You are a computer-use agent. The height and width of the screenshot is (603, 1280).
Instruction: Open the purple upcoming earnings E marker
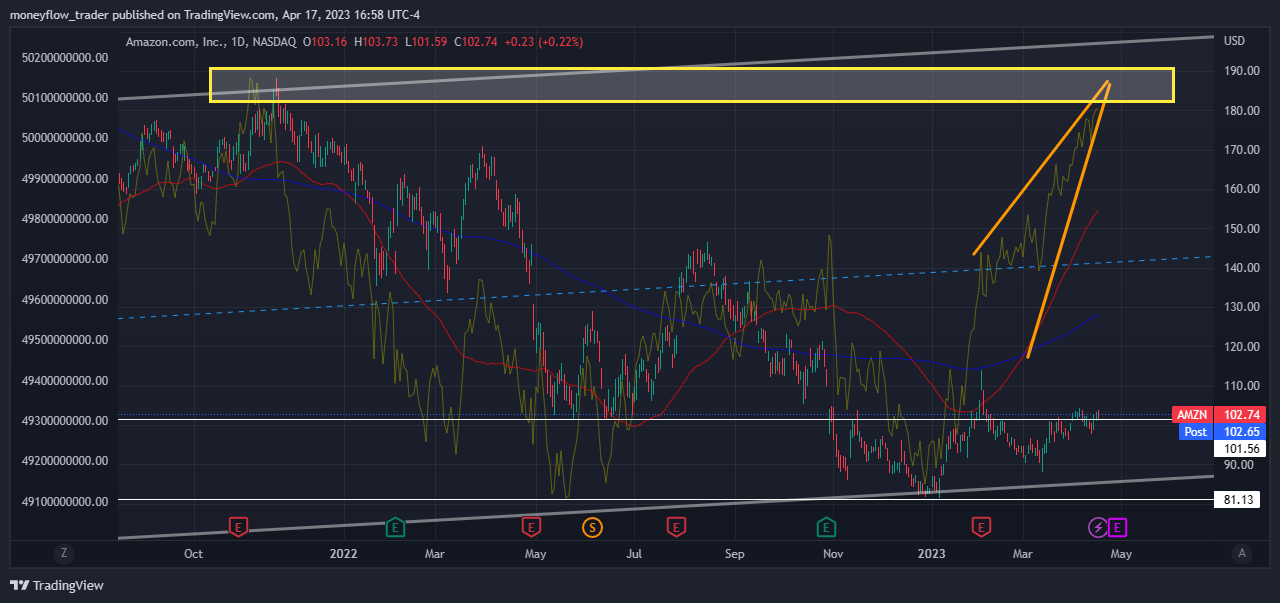pyautogui.click(x=1118, y=525)
